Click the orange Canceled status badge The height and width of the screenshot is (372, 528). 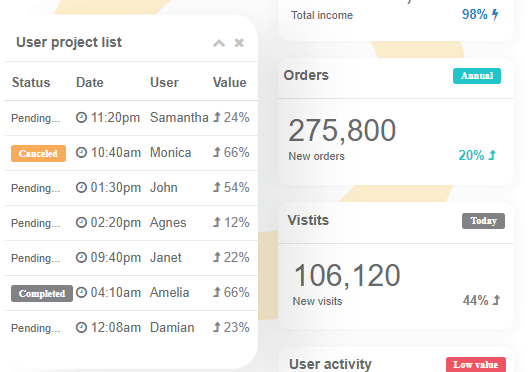pos(38,154)
